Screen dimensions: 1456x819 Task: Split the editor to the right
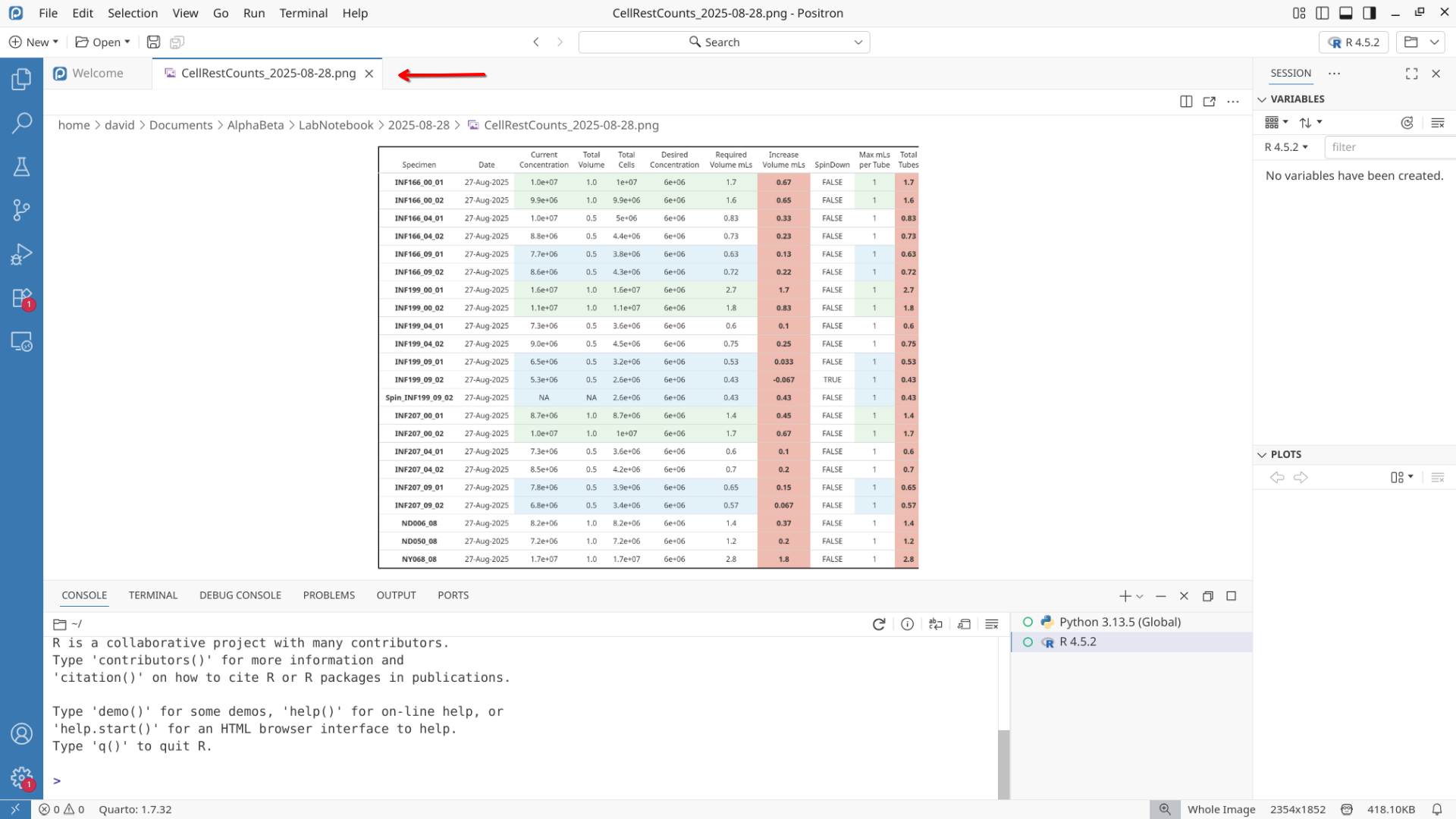(1186, 102)
